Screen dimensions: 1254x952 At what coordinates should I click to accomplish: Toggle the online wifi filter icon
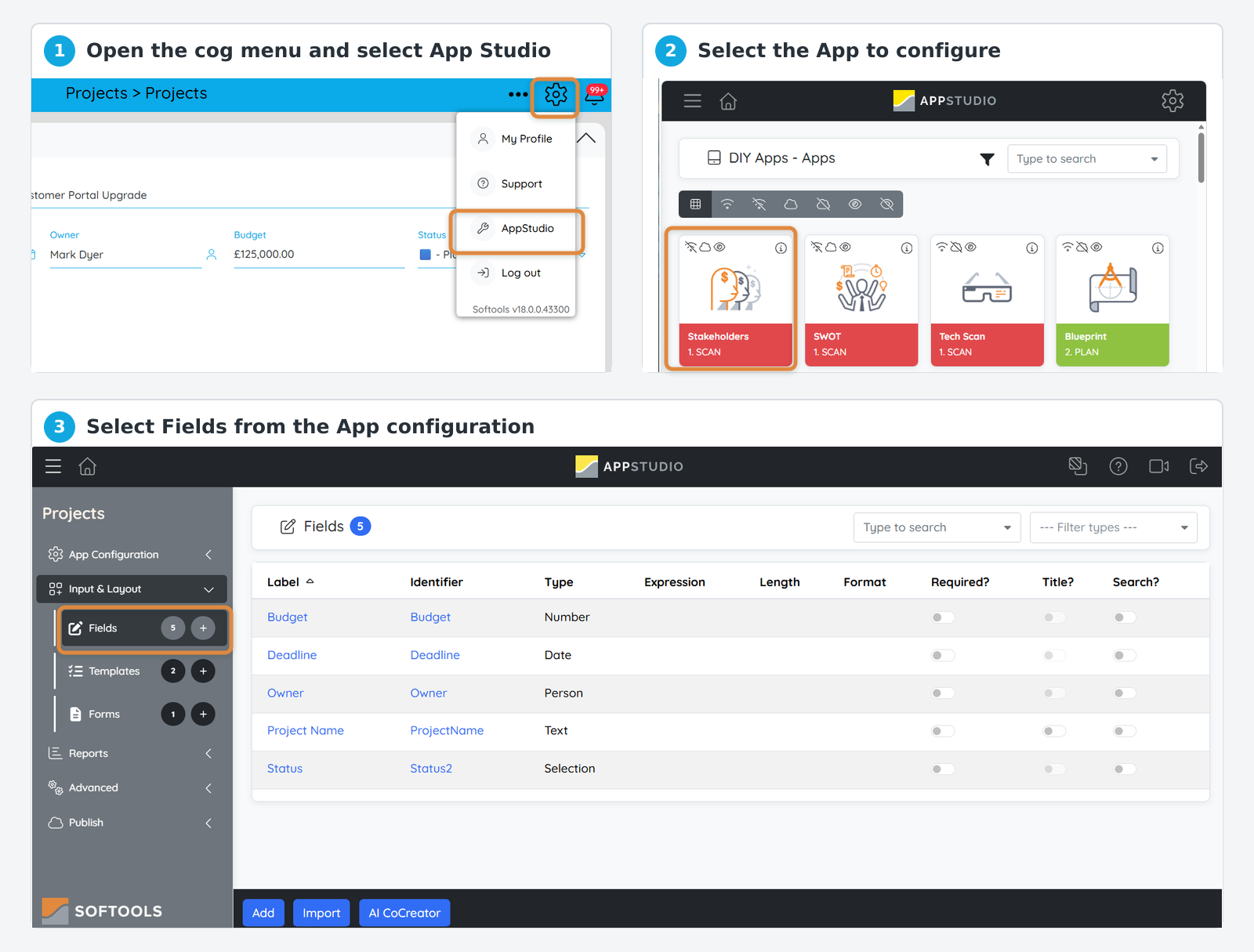[727, 205]
